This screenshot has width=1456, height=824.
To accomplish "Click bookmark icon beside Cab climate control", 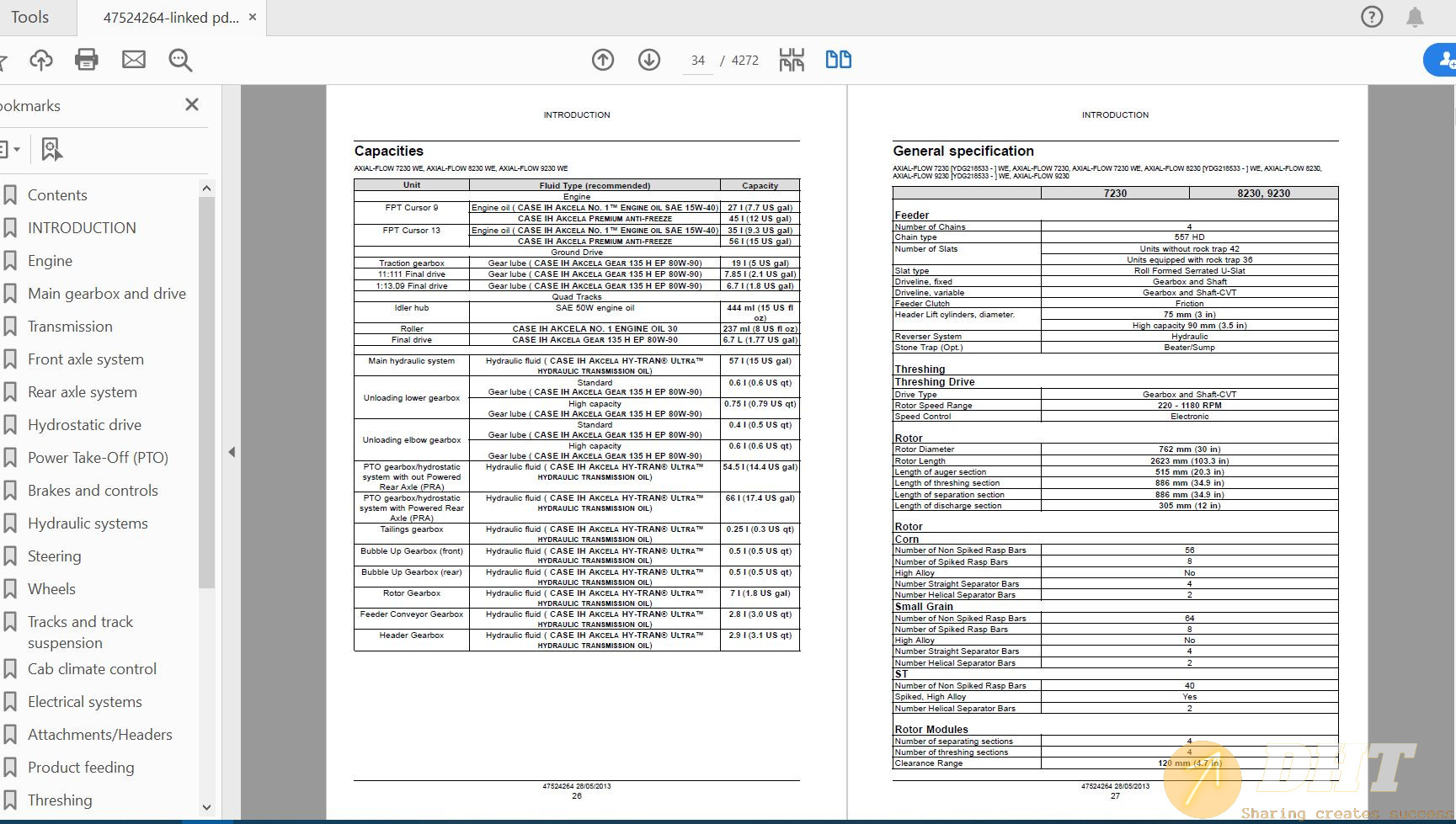I will 10,669.
